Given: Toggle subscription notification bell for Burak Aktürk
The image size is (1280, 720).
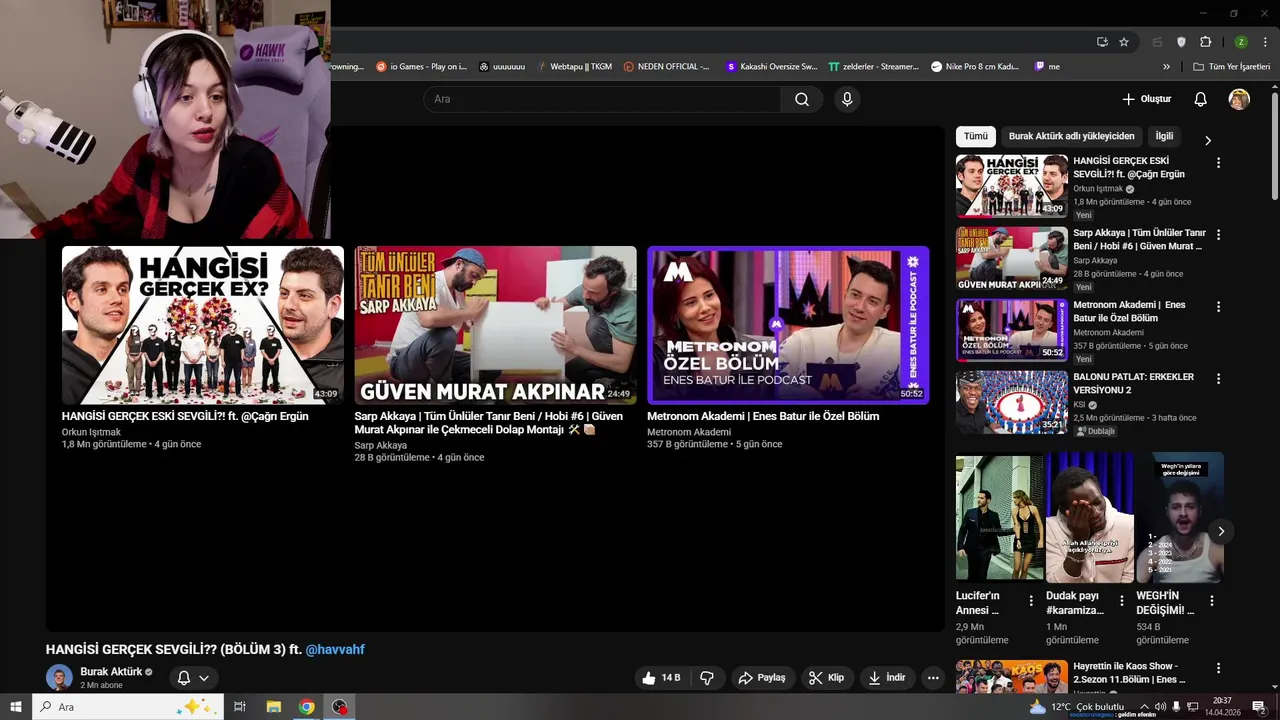Looking at the screenshot, I should 193,678.
